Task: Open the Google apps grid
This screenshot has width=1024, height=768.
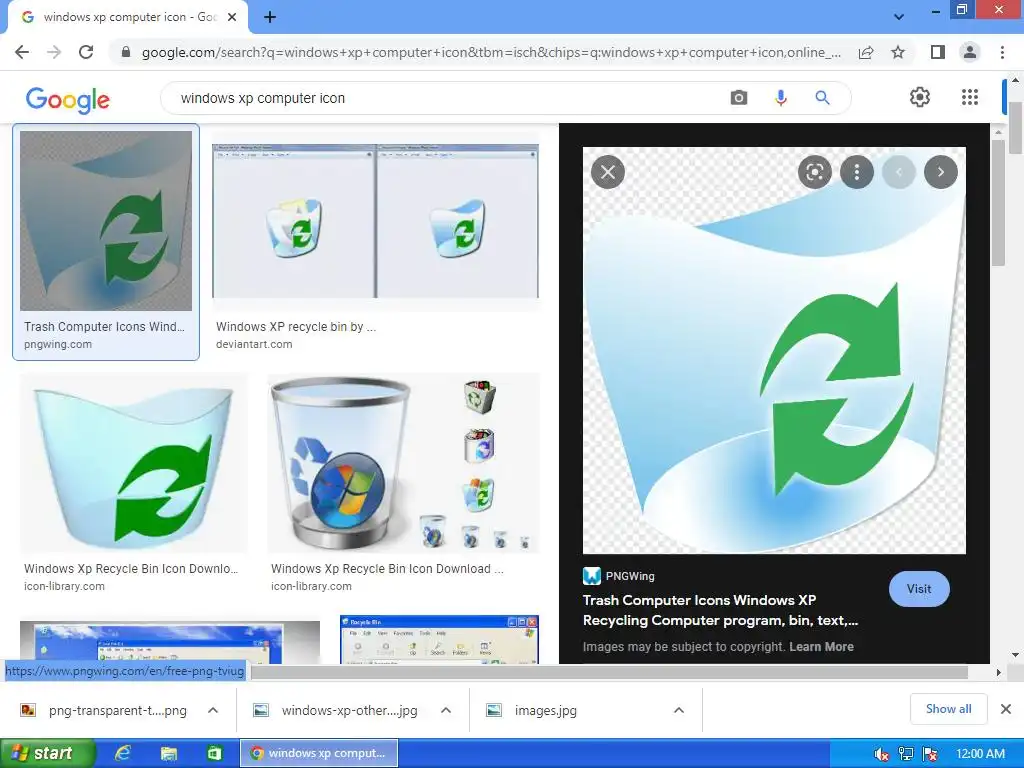Action: (x=970, y=97)
